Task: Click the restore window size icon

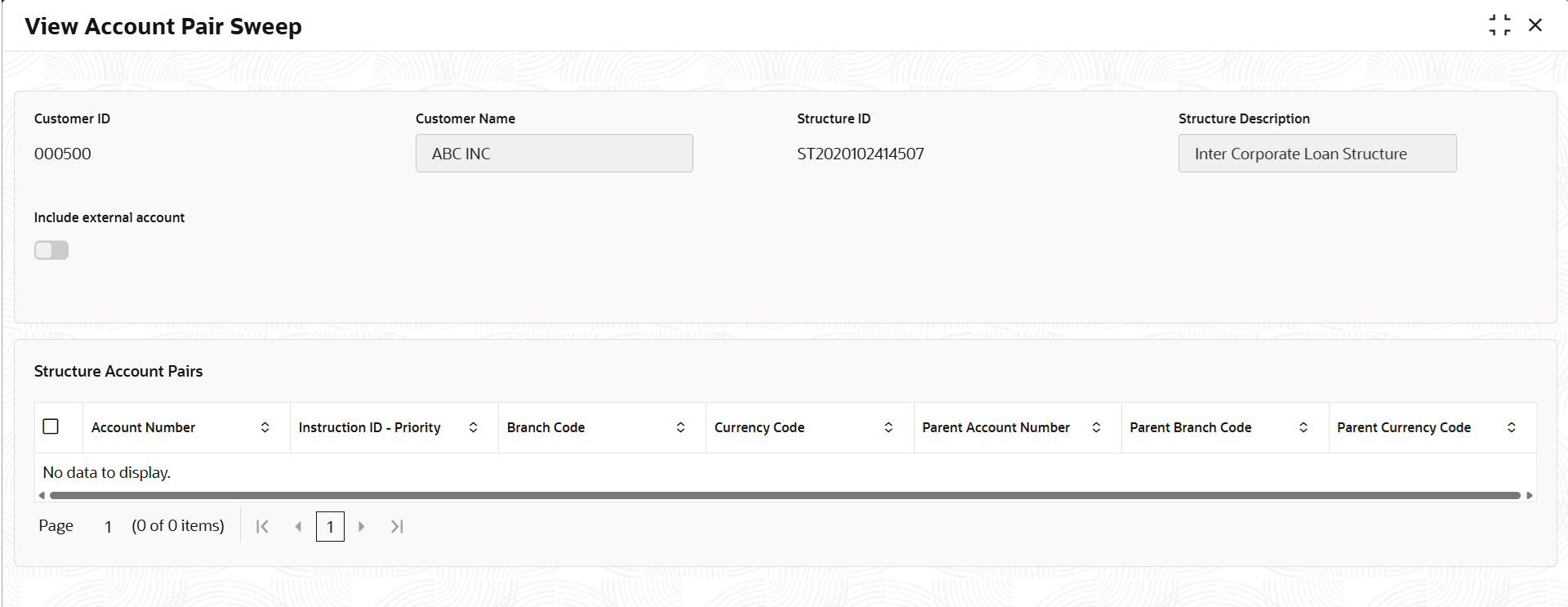Action: 1499,25
